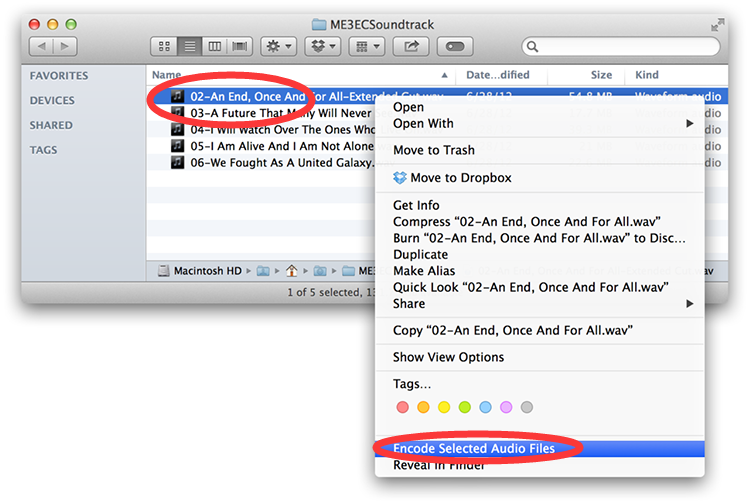The image size is (747, 501).
Task: Choose Compress "02-An End, Once And For All.wav"
Action: tap(540, 221)
